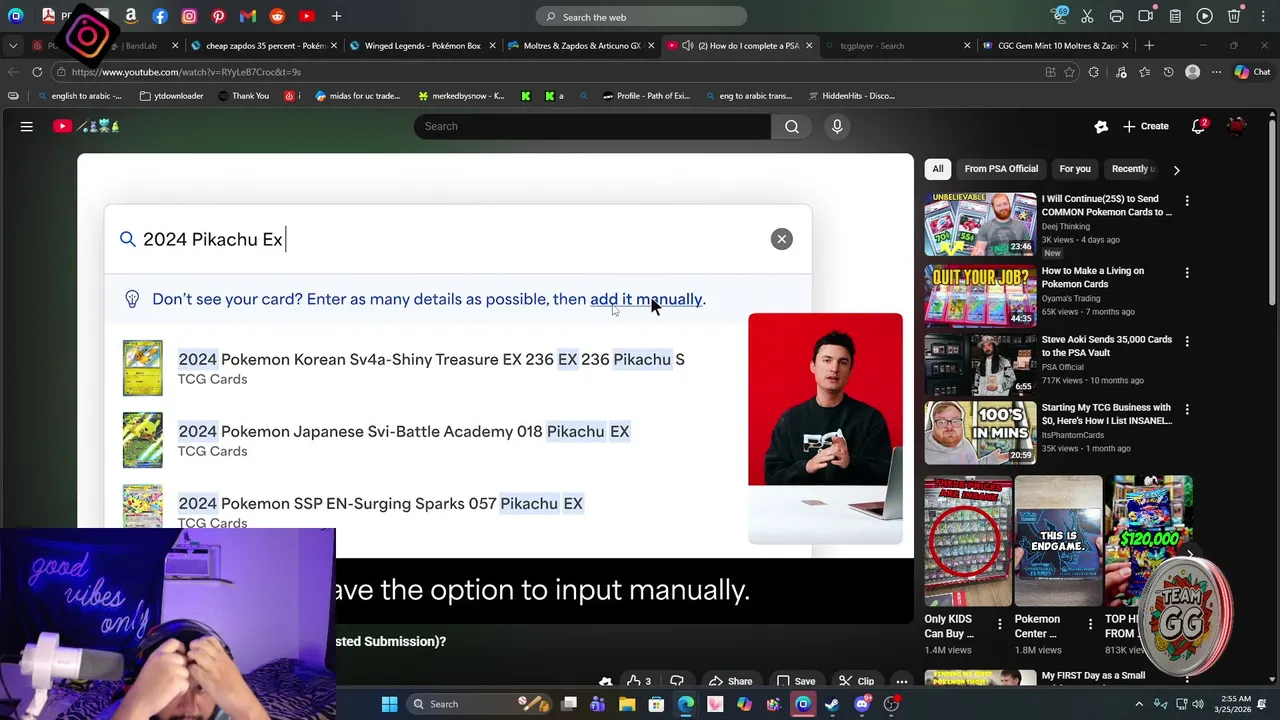Open 'english to arabic' bookmark
1280x720 pixels.
pos(79,96)
